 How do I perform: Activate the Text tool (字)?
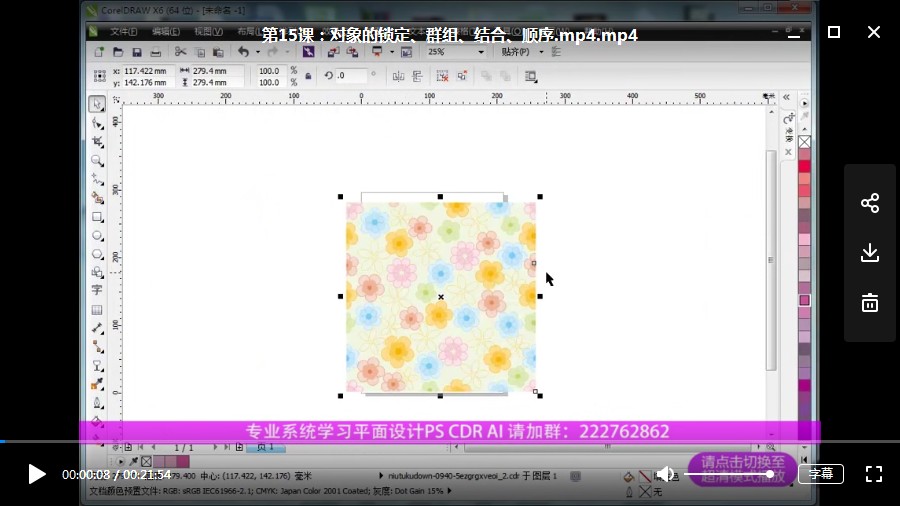coord(97,290)
